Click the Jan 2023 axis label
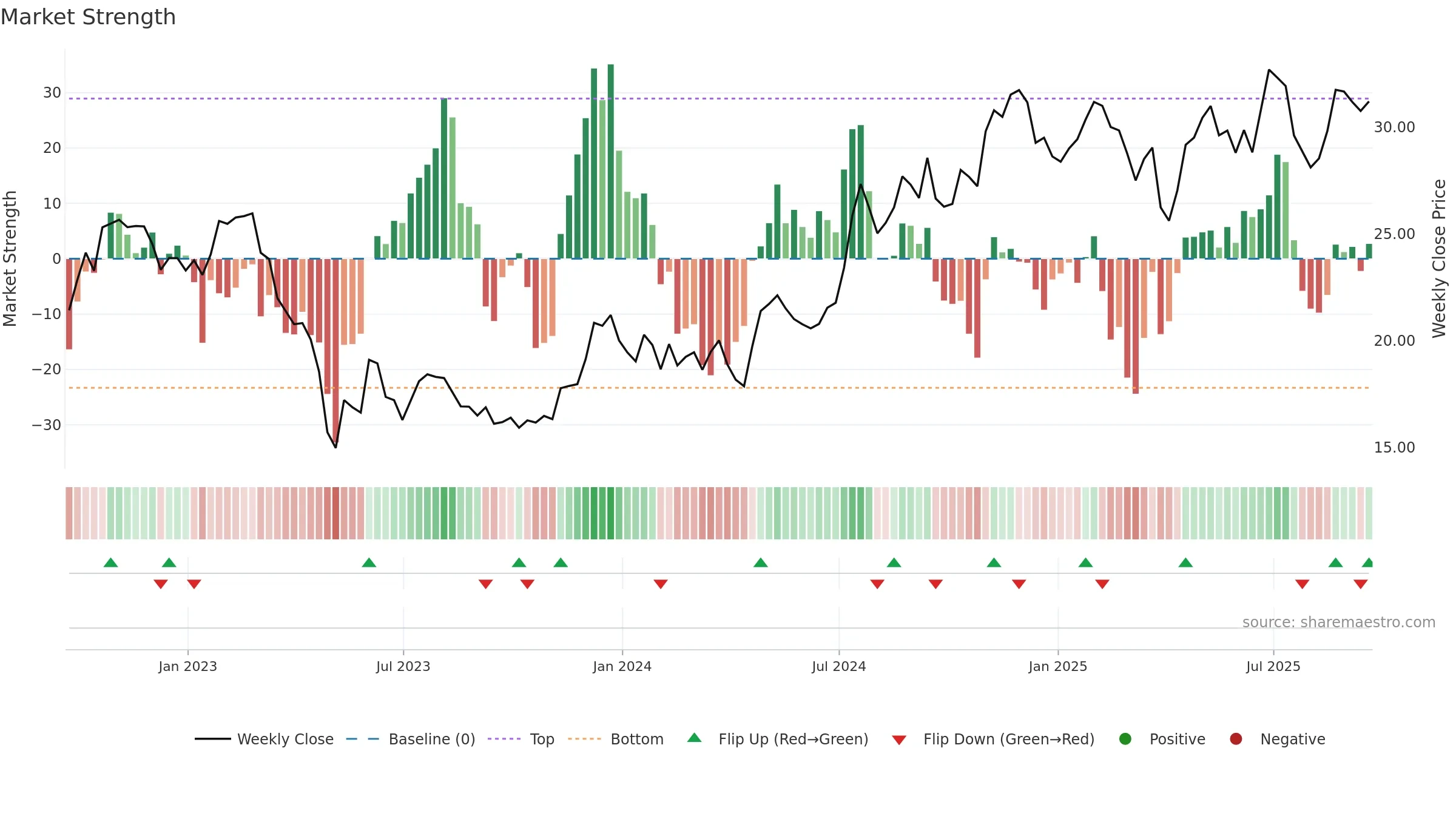1456x819 pixels. 187,666
